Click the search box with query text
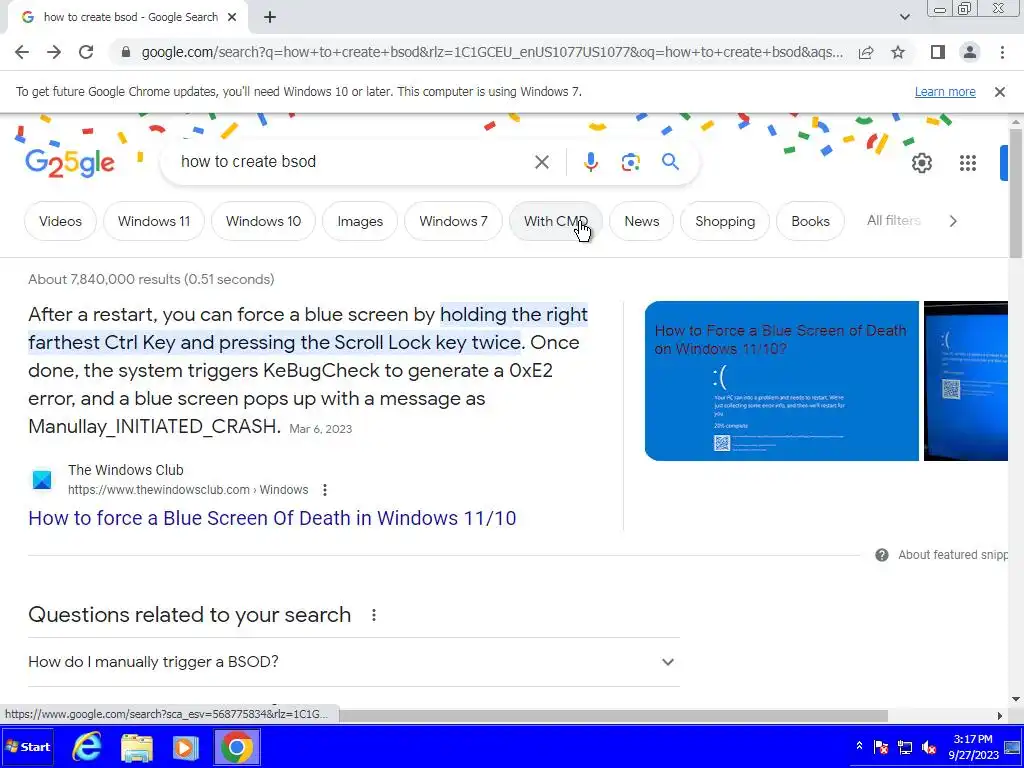 point(353,161)
